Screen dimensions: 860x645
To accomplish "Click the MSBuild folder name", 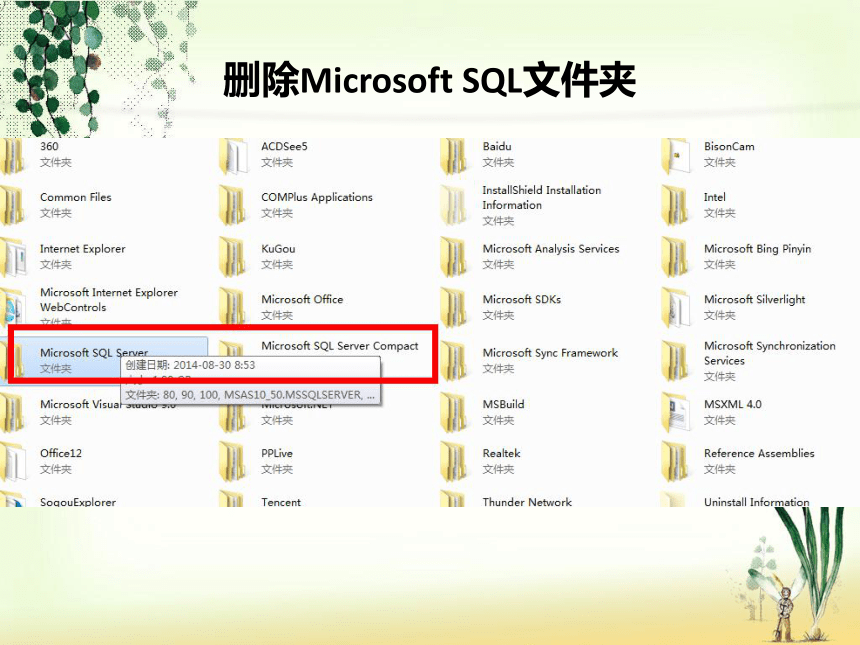I will point(503,404).
